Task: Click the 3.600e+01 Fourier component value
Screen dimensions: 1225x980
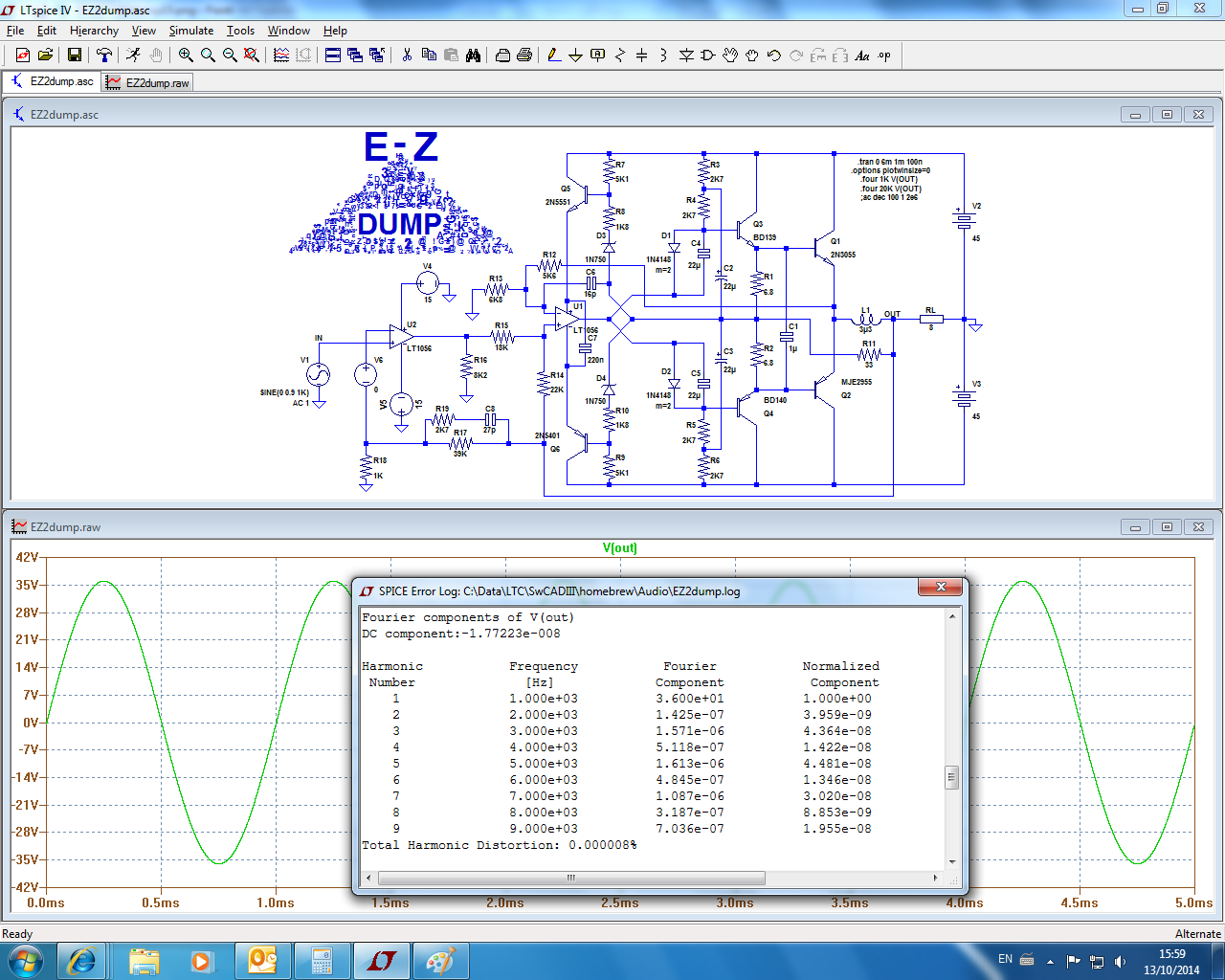Action: point(689,699)
